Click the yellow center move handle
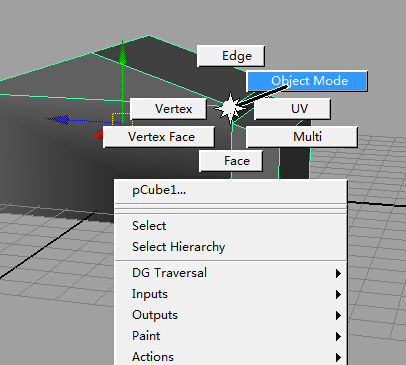Viewport: 406px width, 365px height. point(122,119)
